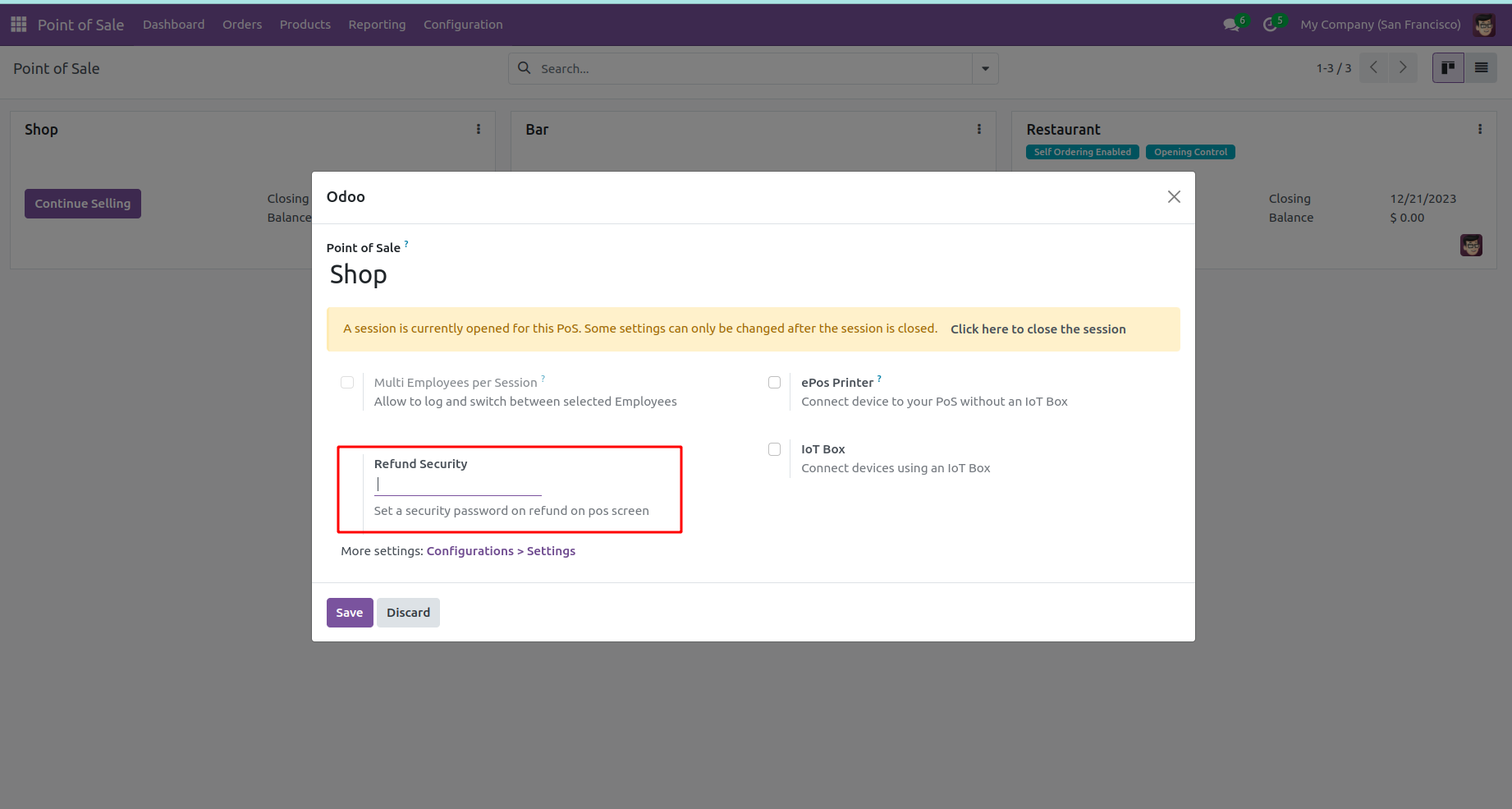Open the Configuration menu
The image size is (1512, 809).
(463, 25)
